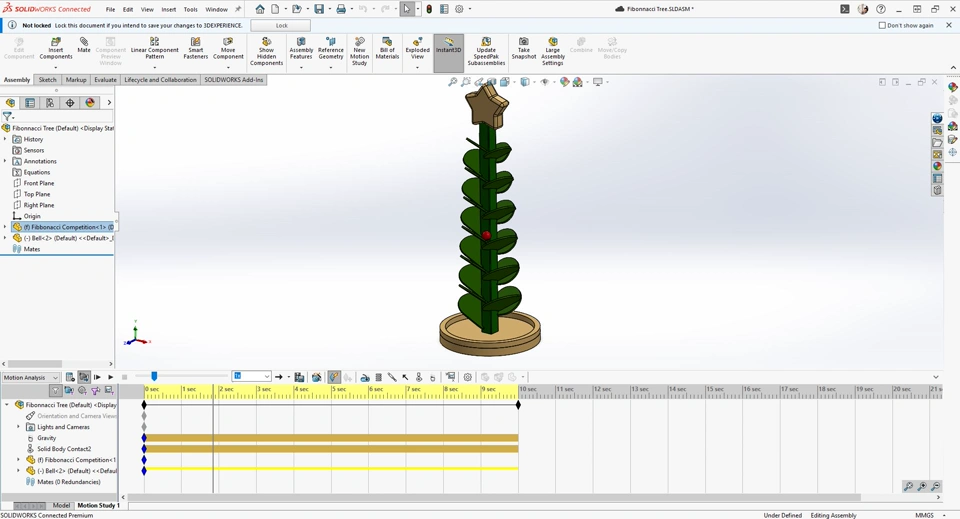Click the playback position slider handle
Image resolution: width=960 pixels, height=519 pixels.
[x=154, y=376]
